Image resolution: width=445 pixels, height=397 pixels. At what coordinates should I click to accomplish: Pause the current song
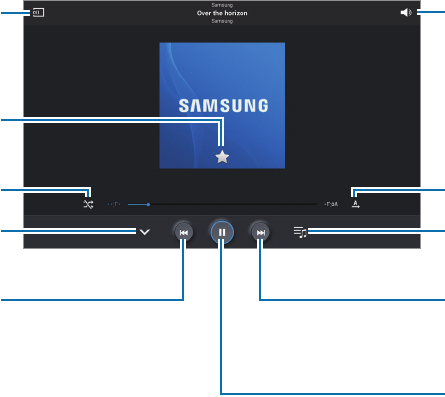pos(222,232)
